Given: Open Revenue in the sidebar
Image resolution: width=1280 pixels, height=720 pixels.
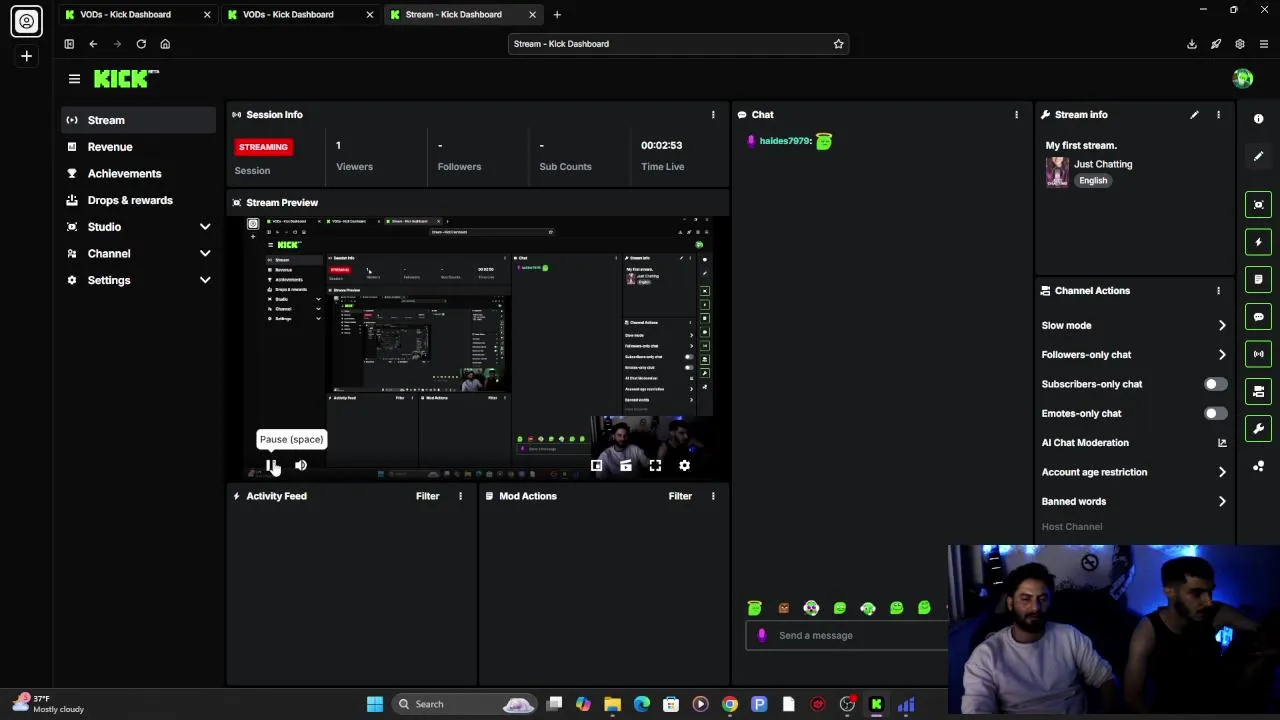Looking at the screenshot, I should (138, 147).
